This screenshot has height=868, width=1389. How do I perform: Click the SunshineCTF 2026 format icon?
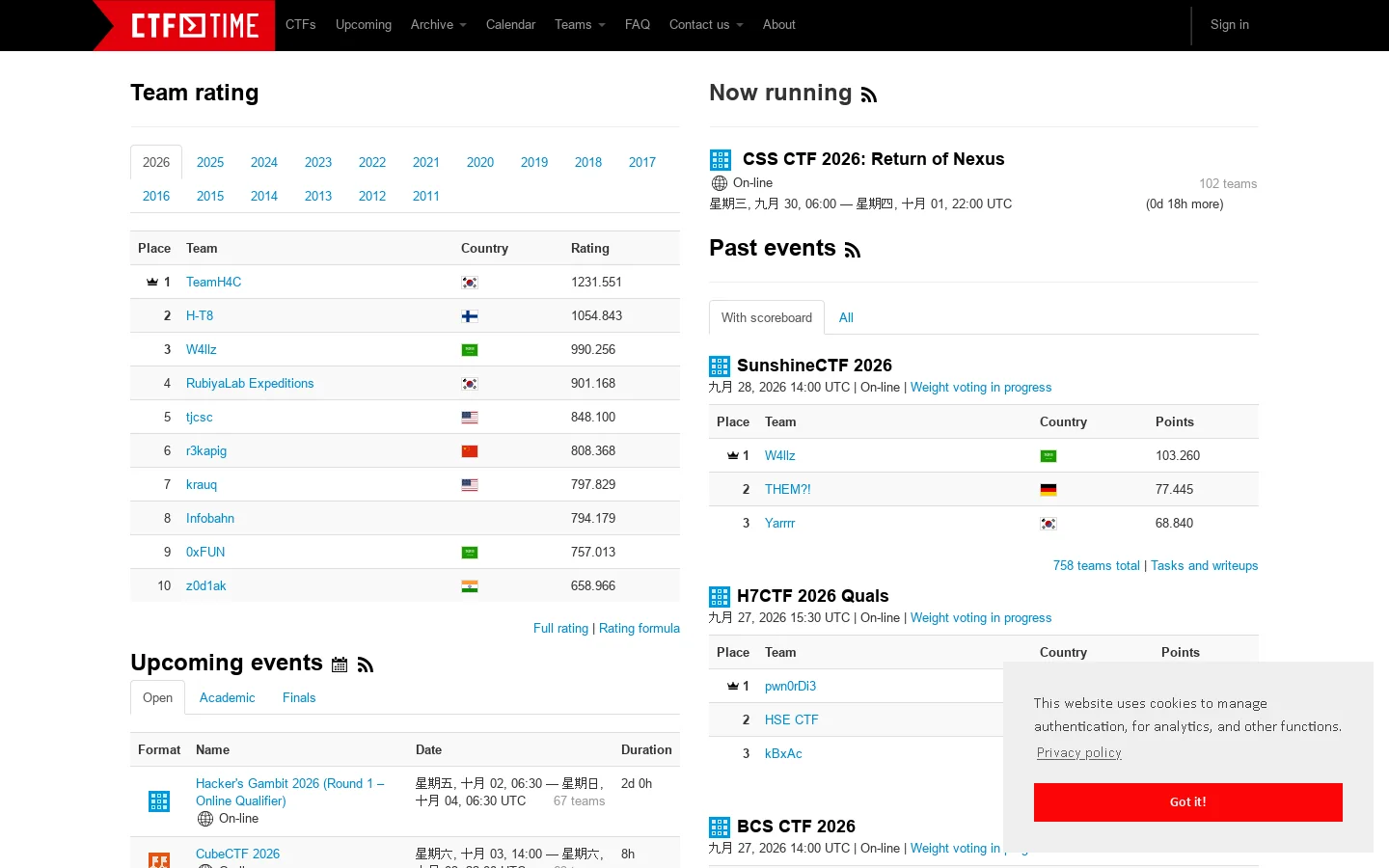[x=720, y=366]
